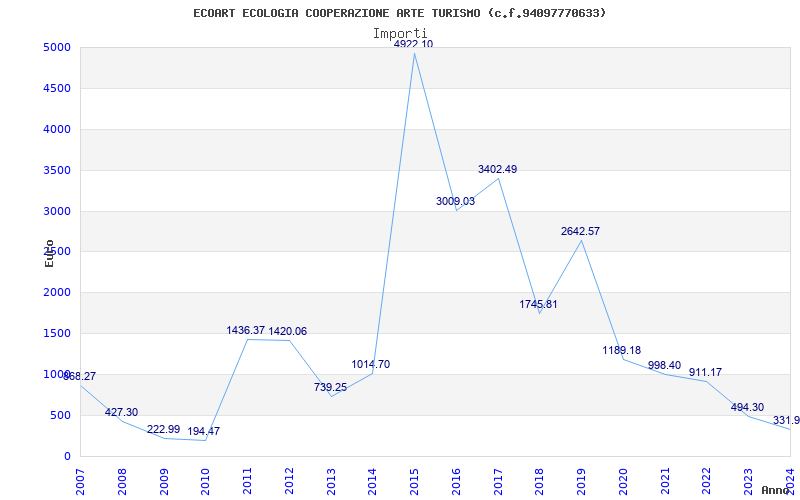Viewport: 800px width, 500px height.
Task: Click the 2007 year axis label
Action: 81,482
